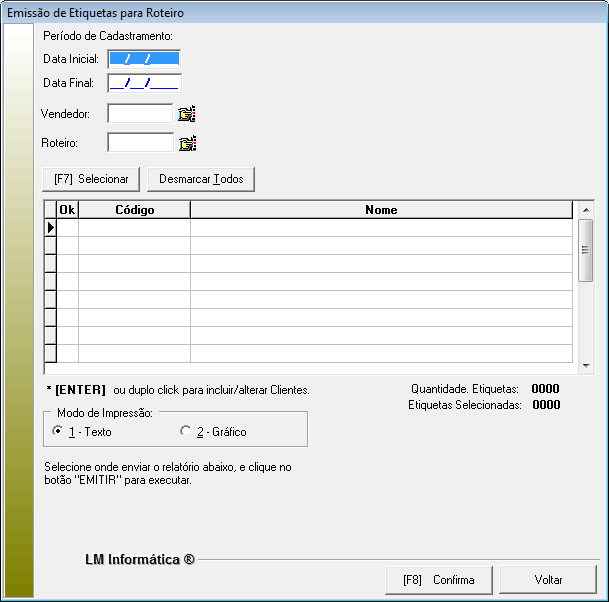Select the 1 - Texto print mode
Screen dimensions: 609x602
pos(57,432)
